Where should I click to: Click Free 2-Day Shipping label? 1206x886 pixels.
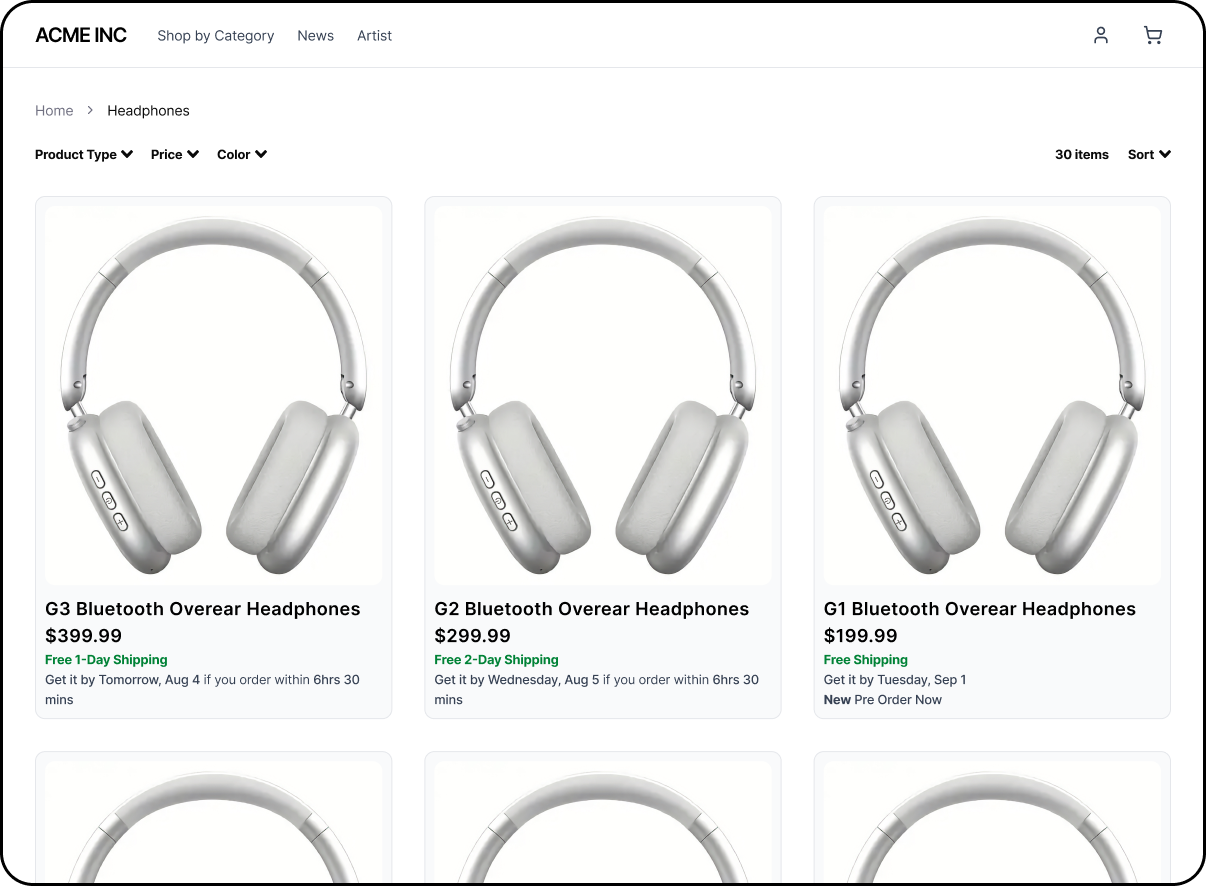[x=496, y=660]
